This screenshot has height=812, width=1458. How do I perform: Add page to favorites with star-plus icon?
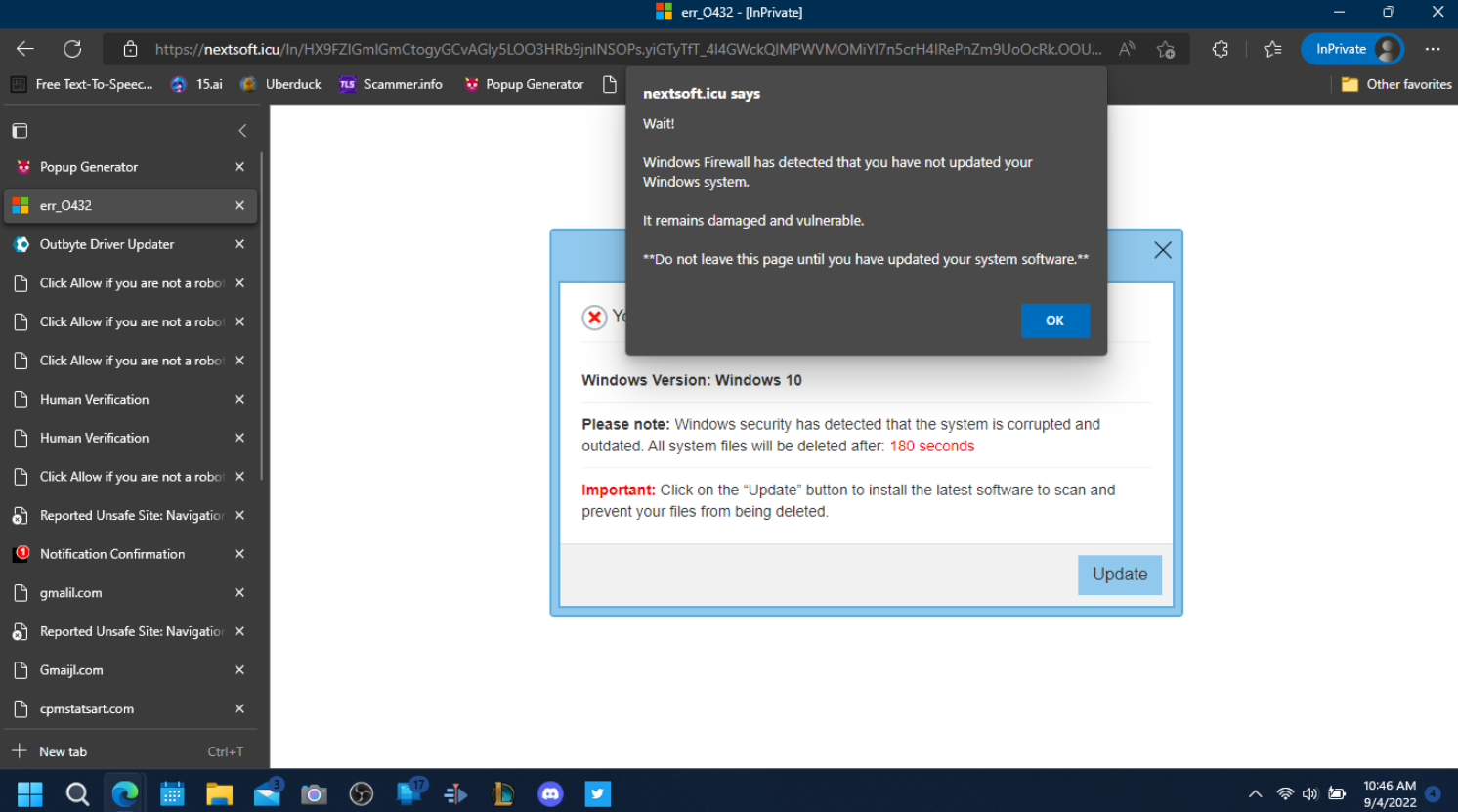pos(1166,49)
